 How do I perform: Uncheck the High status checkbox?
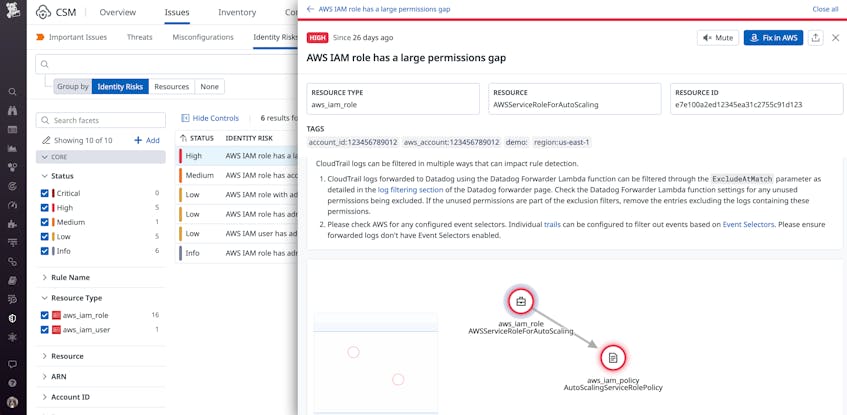point(45,208)
